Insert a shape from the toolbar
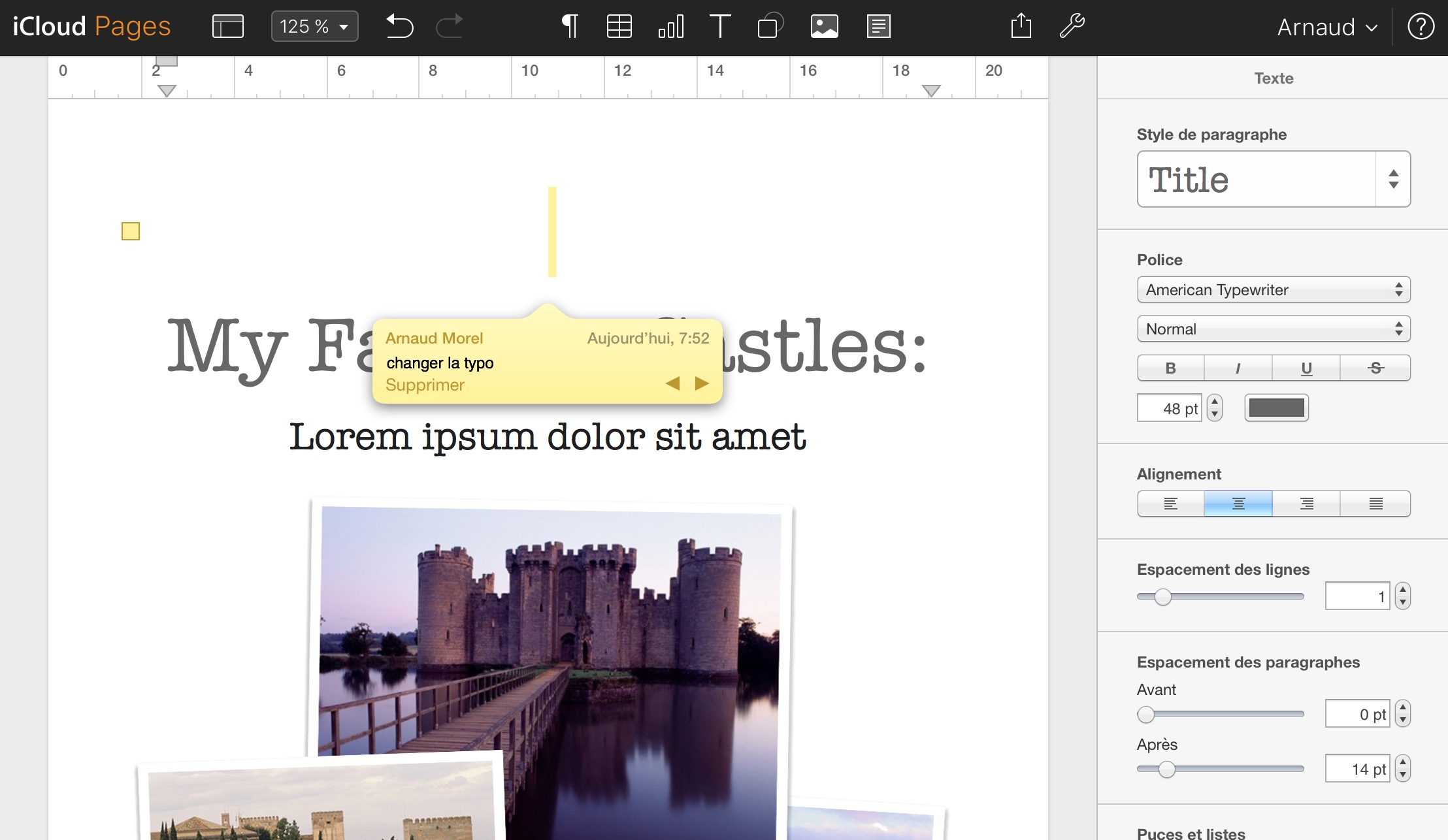 point(770,27)
